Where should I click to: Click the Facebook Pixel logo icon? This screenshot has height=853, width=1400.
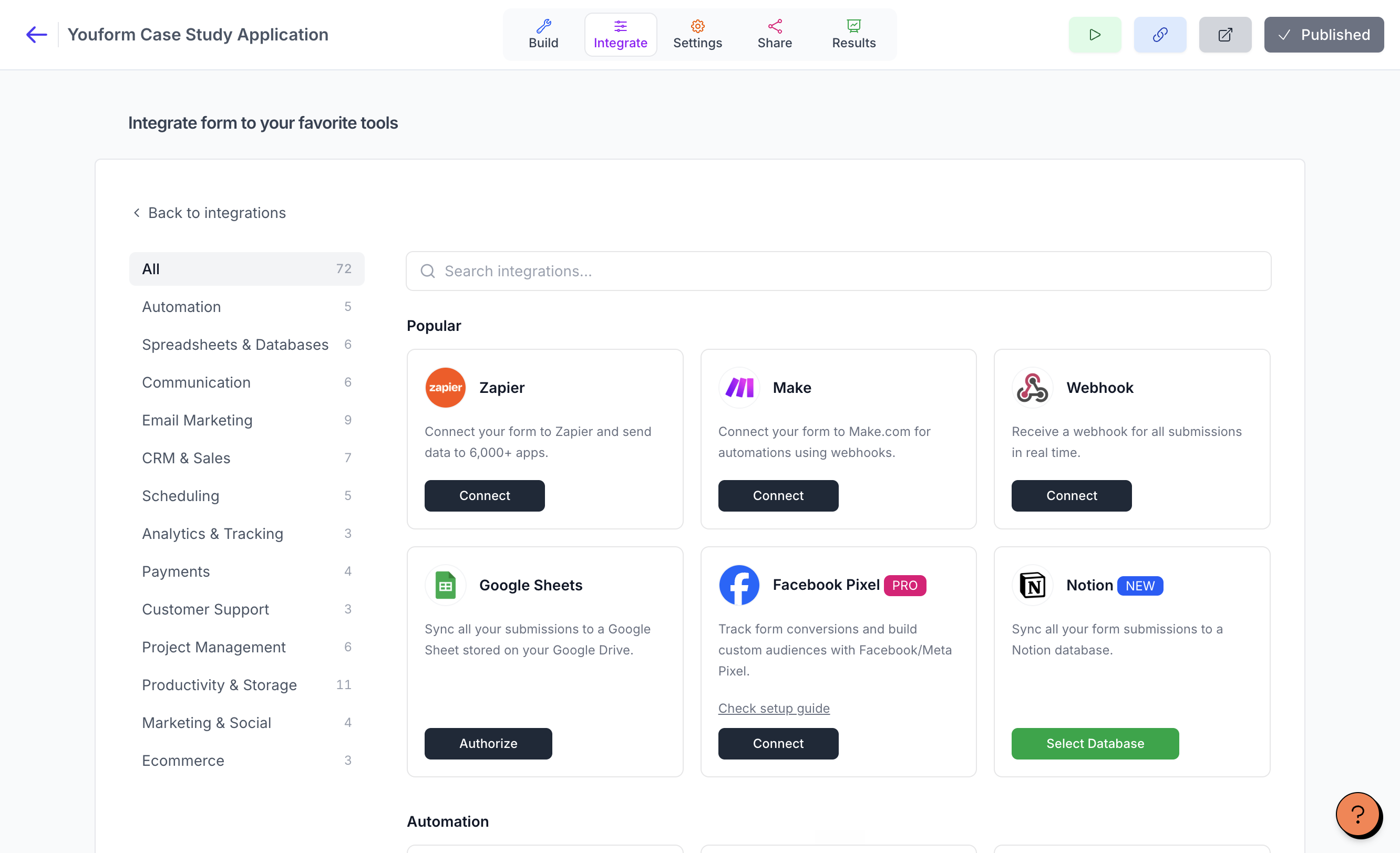pos(739,585)
